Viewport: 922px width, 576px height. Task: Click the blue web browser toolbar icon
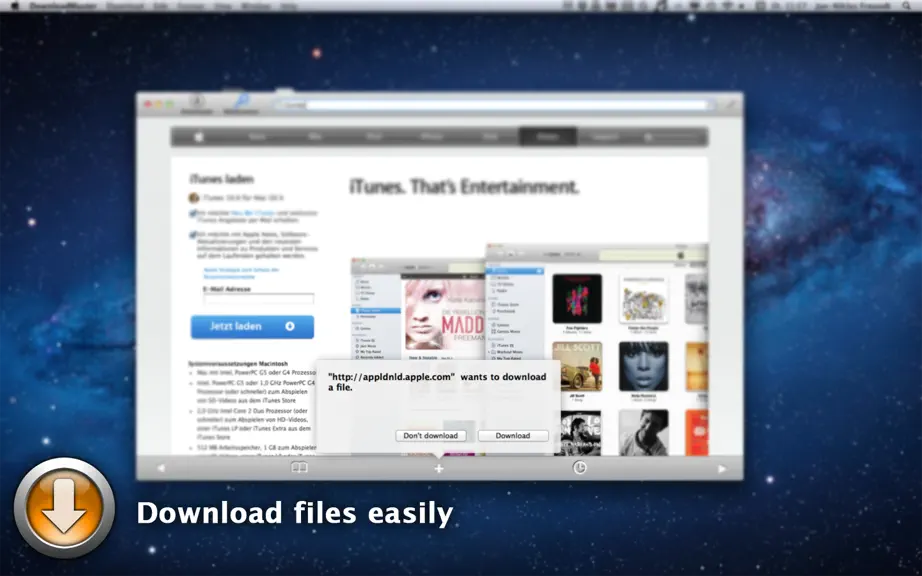[x=241, y=103]
